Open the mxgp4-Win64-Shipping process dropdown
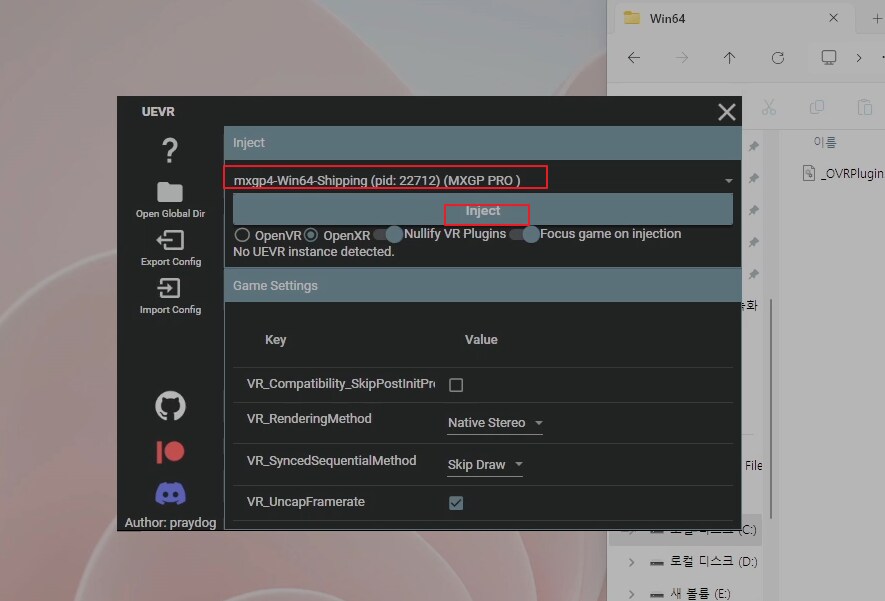This screenshot has width=885, height=601. tap(482, 180)
